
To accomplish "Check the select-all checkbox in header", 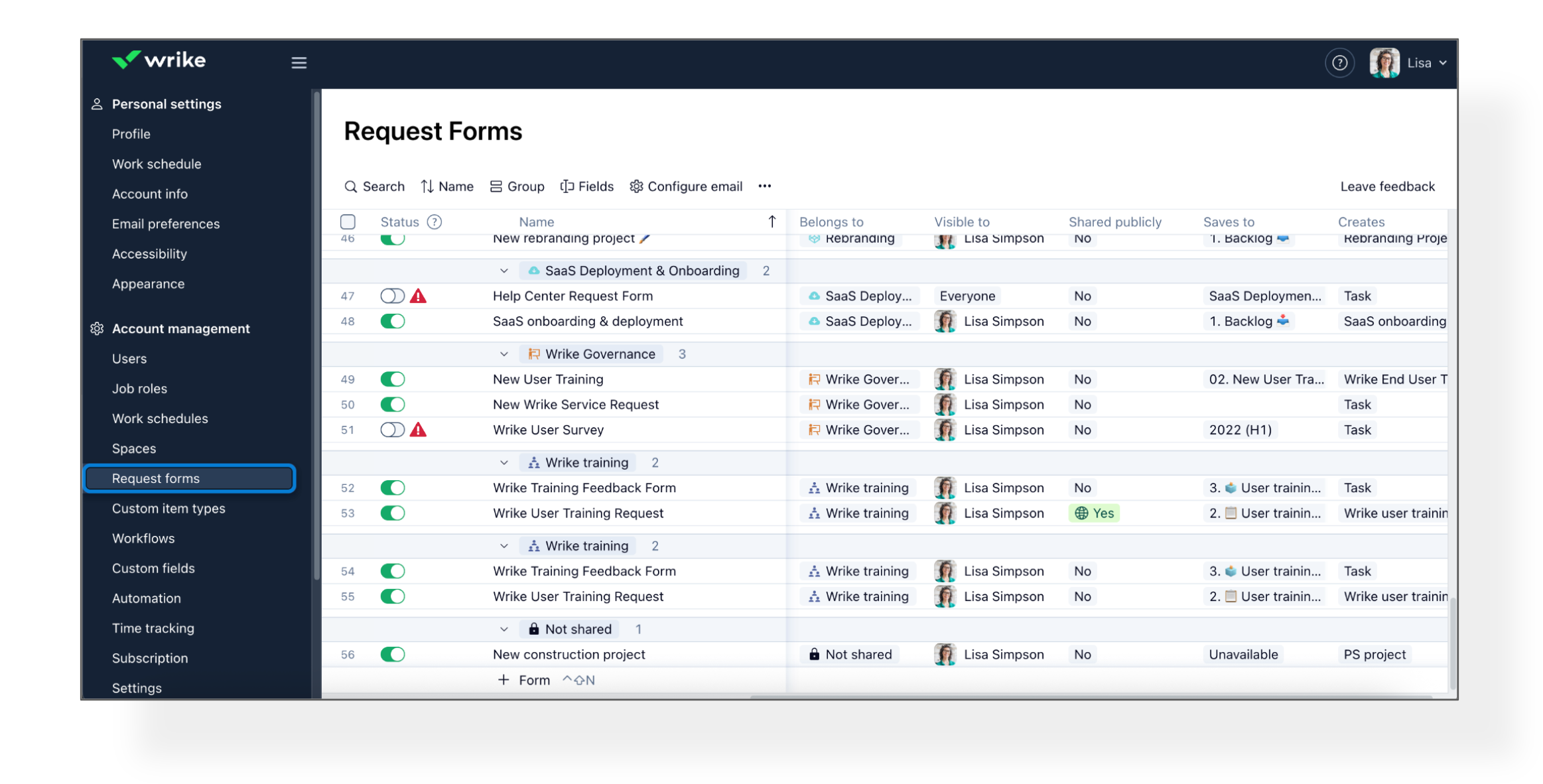I will click(348, 222).
